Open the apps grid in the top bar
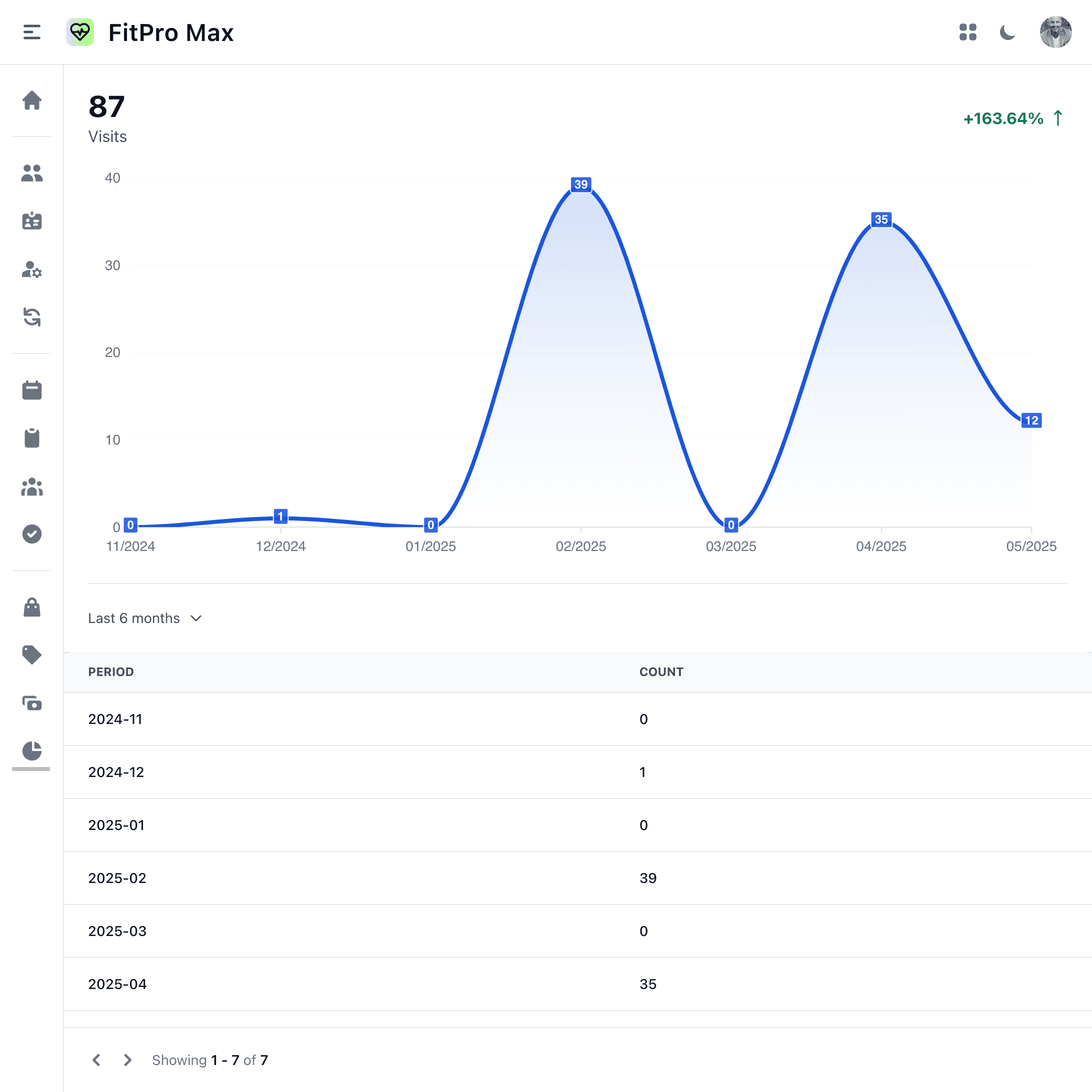The width and height of the screenshot is (1092, 1092). (x=967, y=33)
